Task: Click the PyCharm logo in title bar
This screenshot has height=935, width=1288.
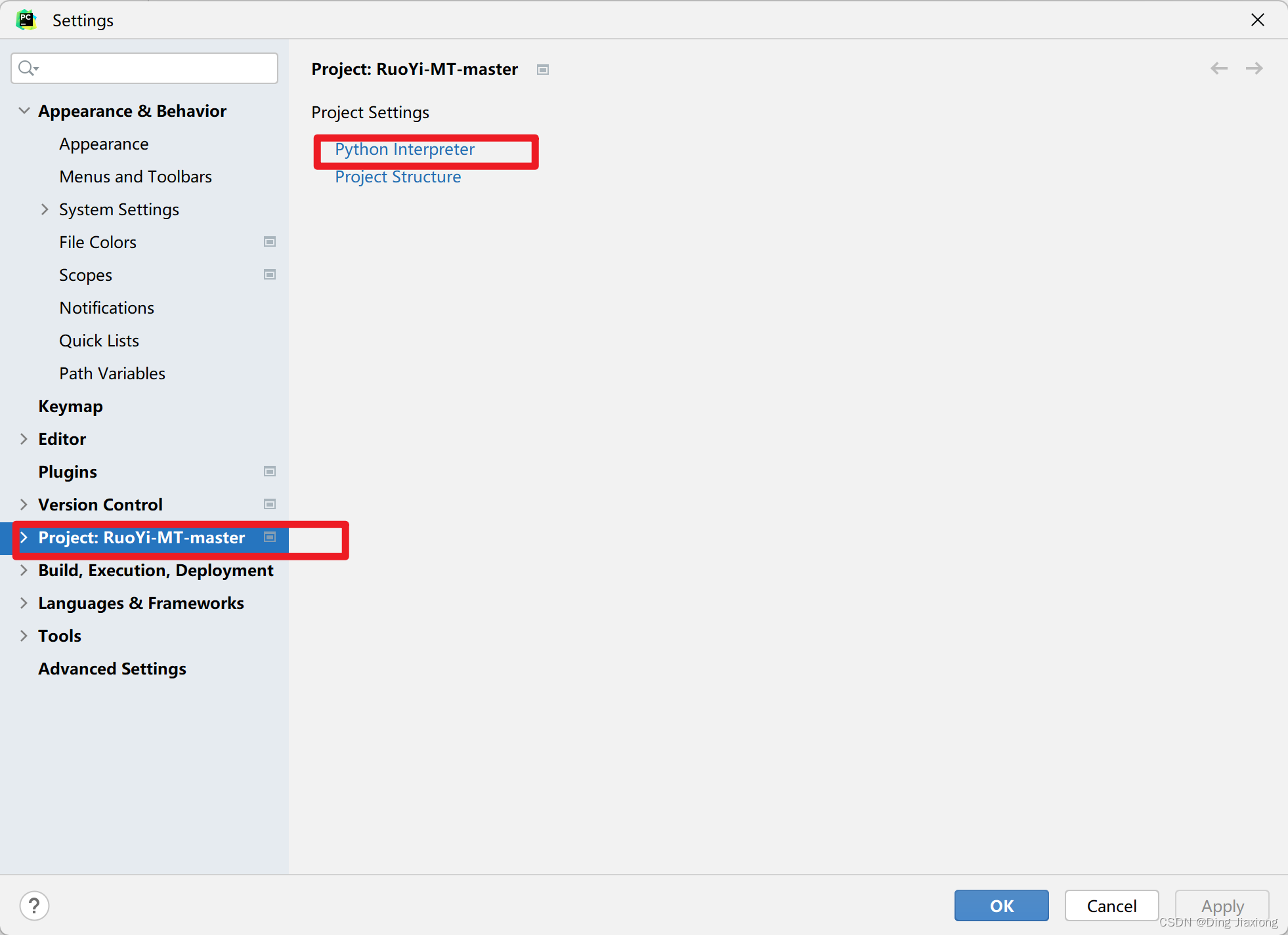Action: click(x=26, y=20)
